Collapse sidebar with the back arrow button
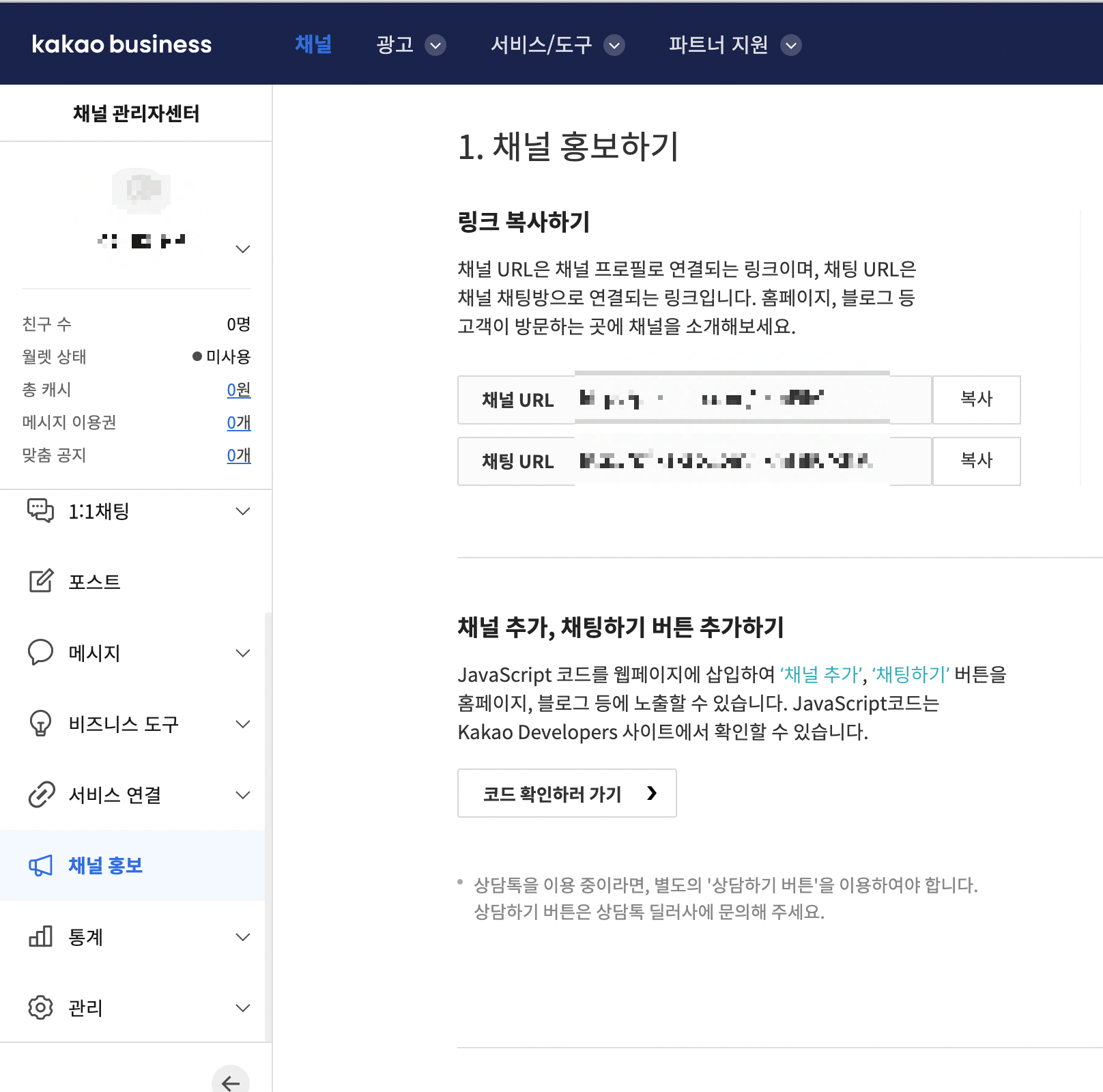Image resolution: width=1103 pixels, height=1092 pixels. click(231, 1082)
